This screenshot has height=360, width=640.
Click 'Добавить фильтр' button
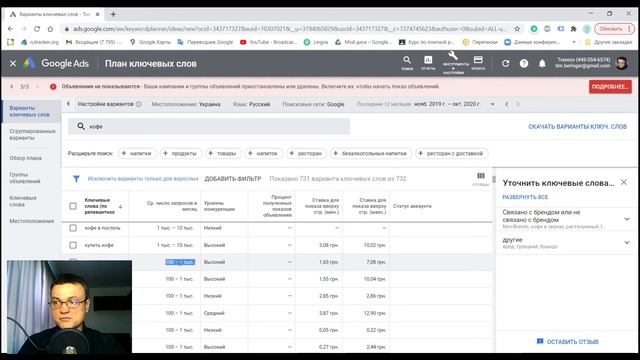point(233,179)
